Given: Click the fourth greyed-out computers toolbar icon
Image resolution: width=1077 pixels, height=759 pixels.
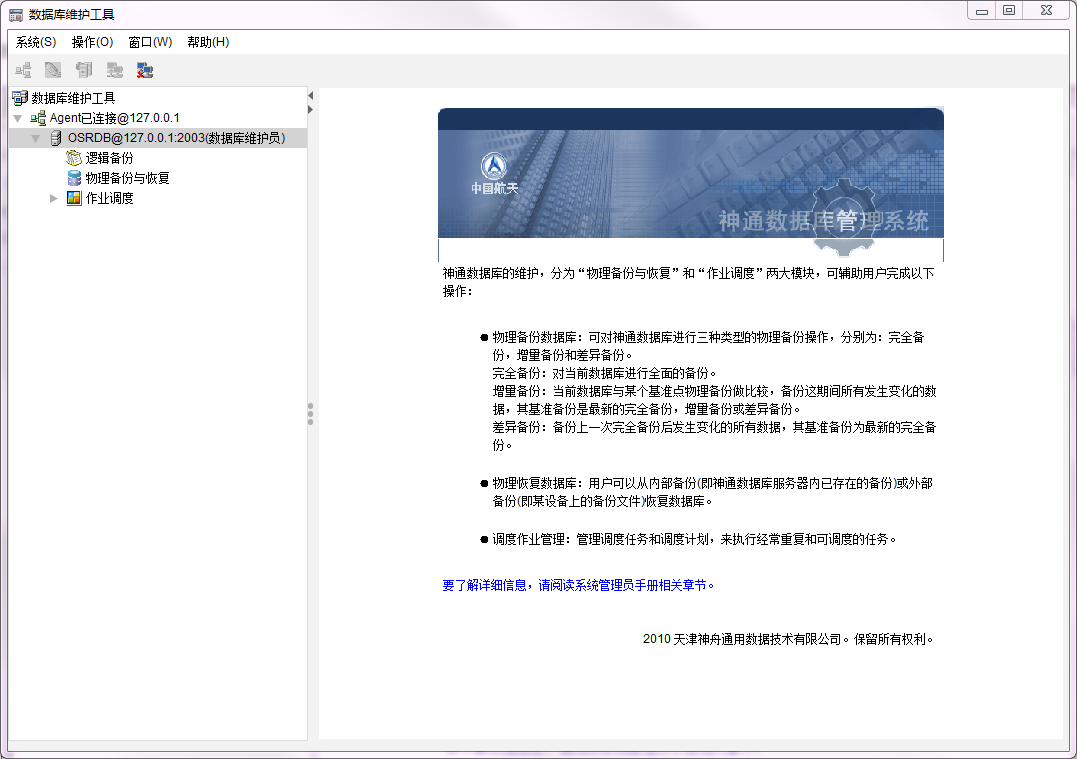Looking at the screenshot, I should click(115, 70).
